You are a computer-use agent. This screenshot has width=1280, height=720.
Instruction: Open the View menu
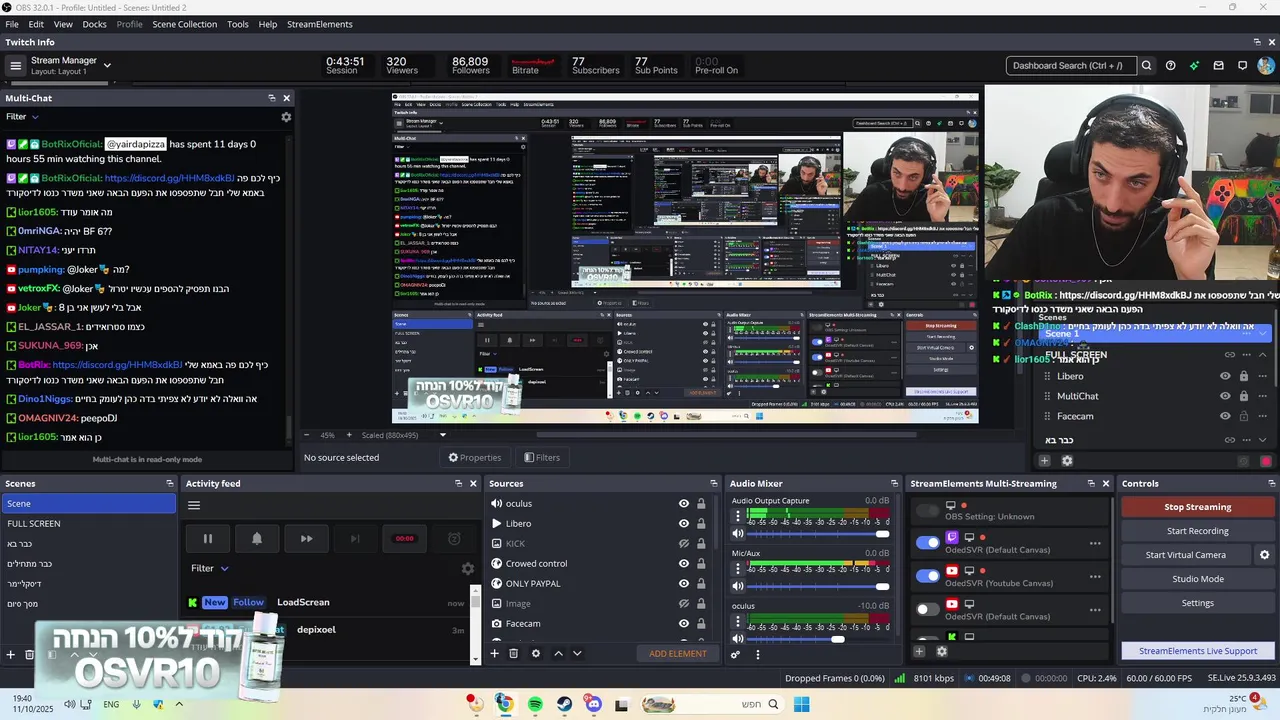(63, 24)
